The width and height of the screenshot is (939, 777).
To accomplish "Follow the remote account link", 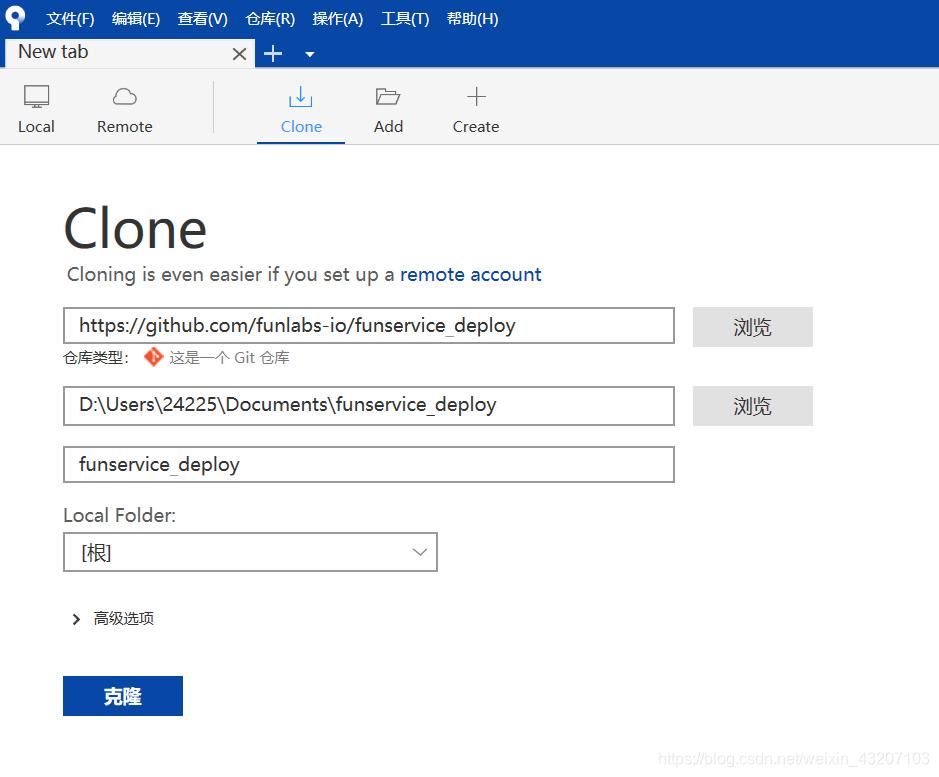I will click(x=470, y=274).
